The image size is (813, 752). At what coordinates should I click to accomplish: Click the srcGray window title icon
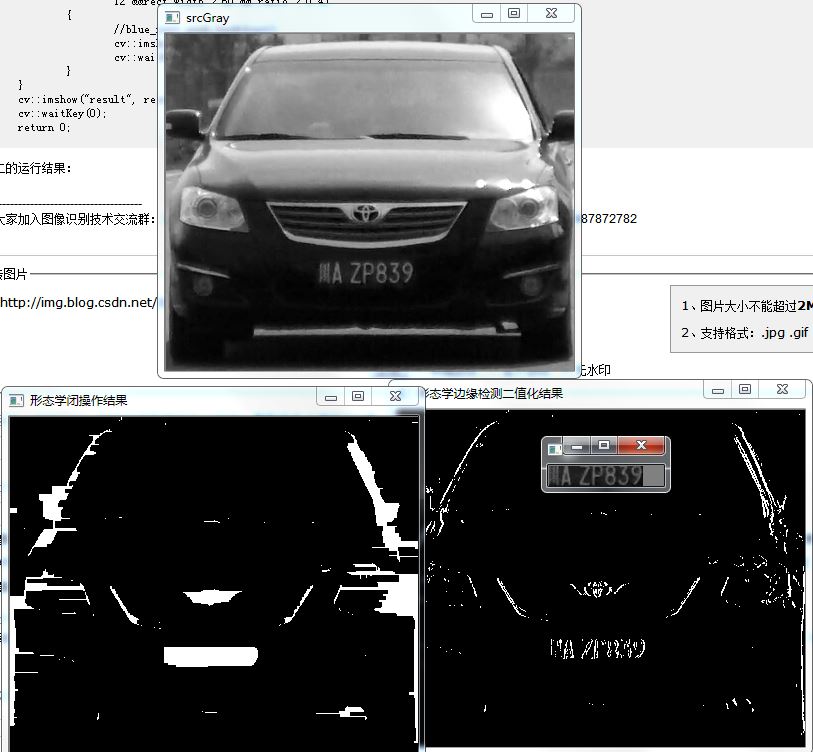[x=172, y=18]
